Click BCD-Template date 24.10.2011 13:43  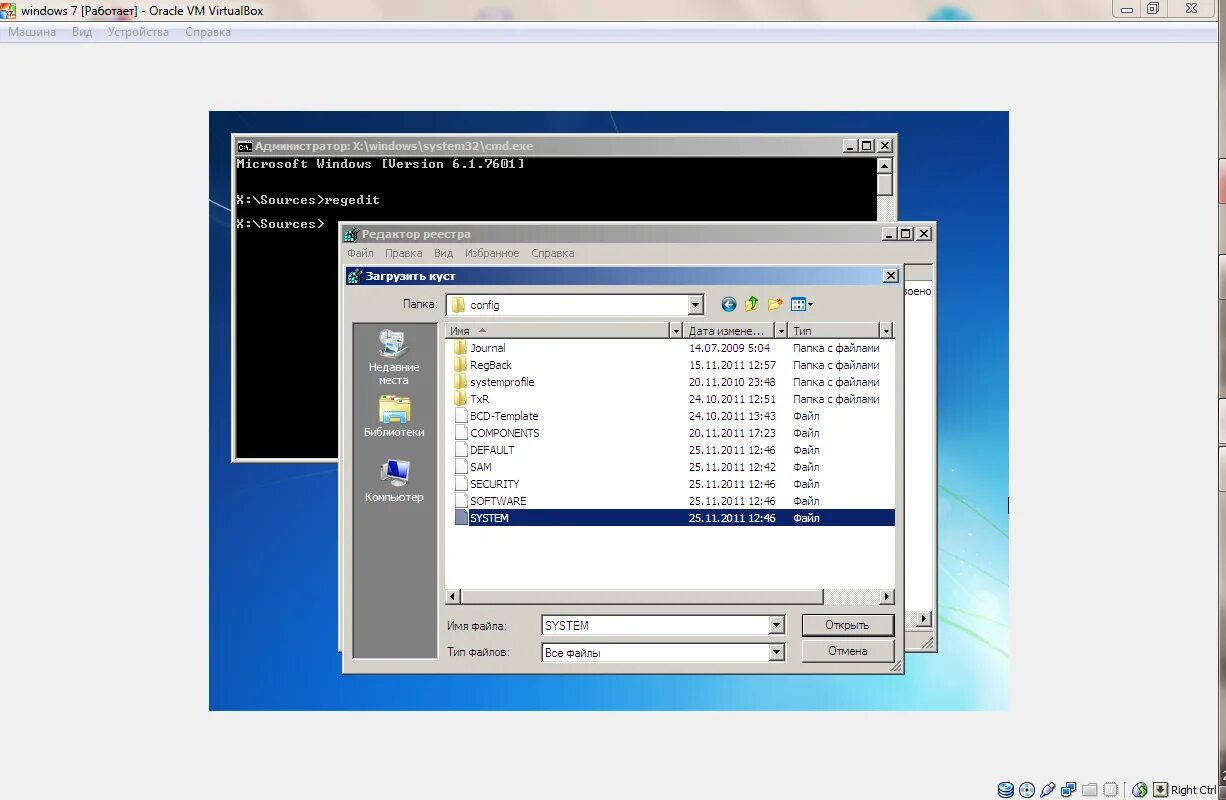click(x=732, y=416)
